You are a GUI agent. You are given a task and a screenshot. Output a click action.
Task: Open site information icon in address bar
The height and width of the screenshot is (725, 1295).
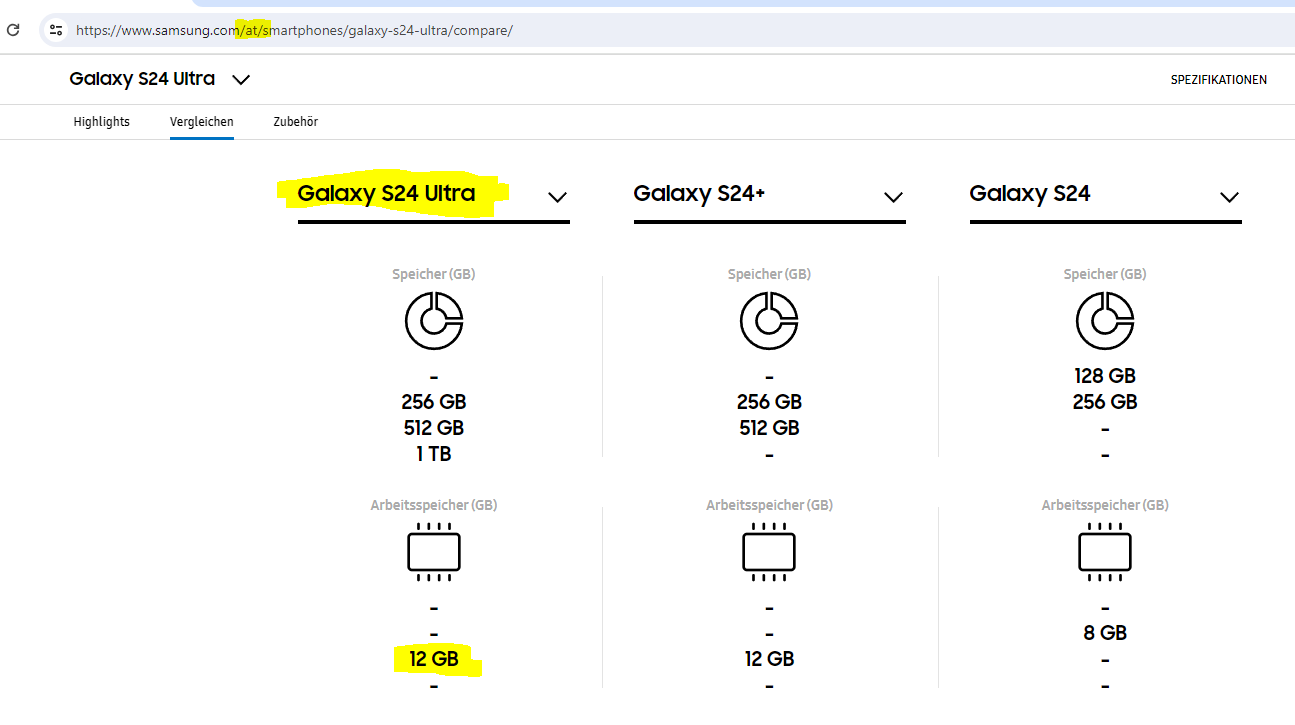[56, 30]
